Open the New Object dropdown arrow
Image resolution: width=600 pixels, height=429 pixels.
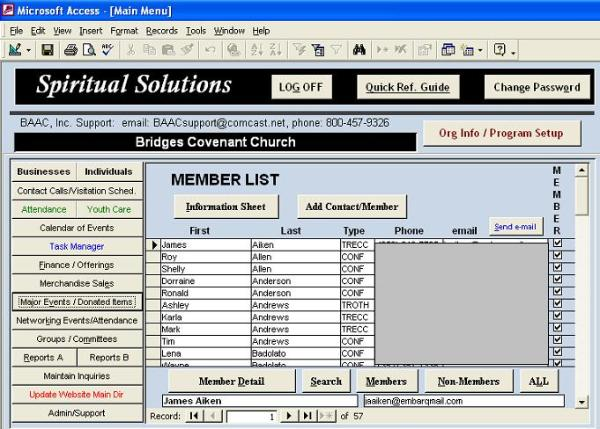(x=480, y=50)
